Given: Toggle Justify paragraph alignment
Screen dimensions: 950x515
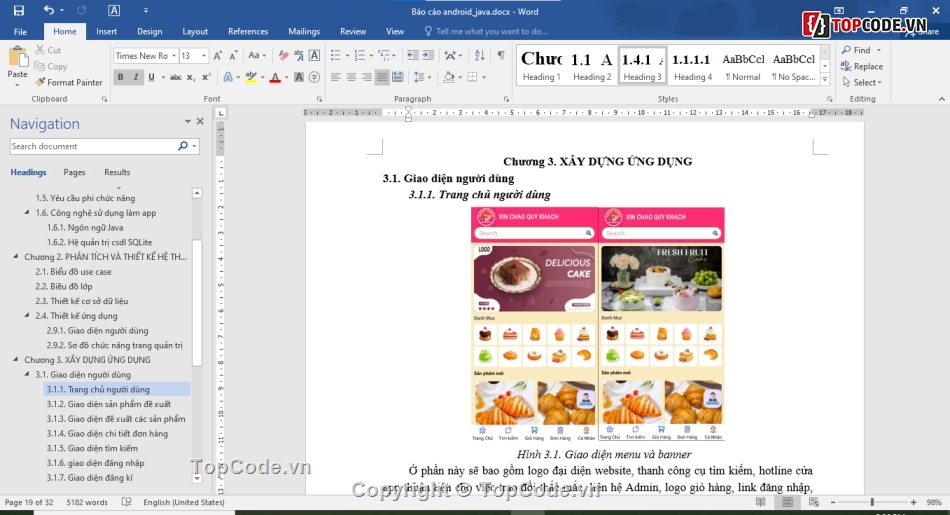Looking at the screenshot, I should click(x=382, y=77).
